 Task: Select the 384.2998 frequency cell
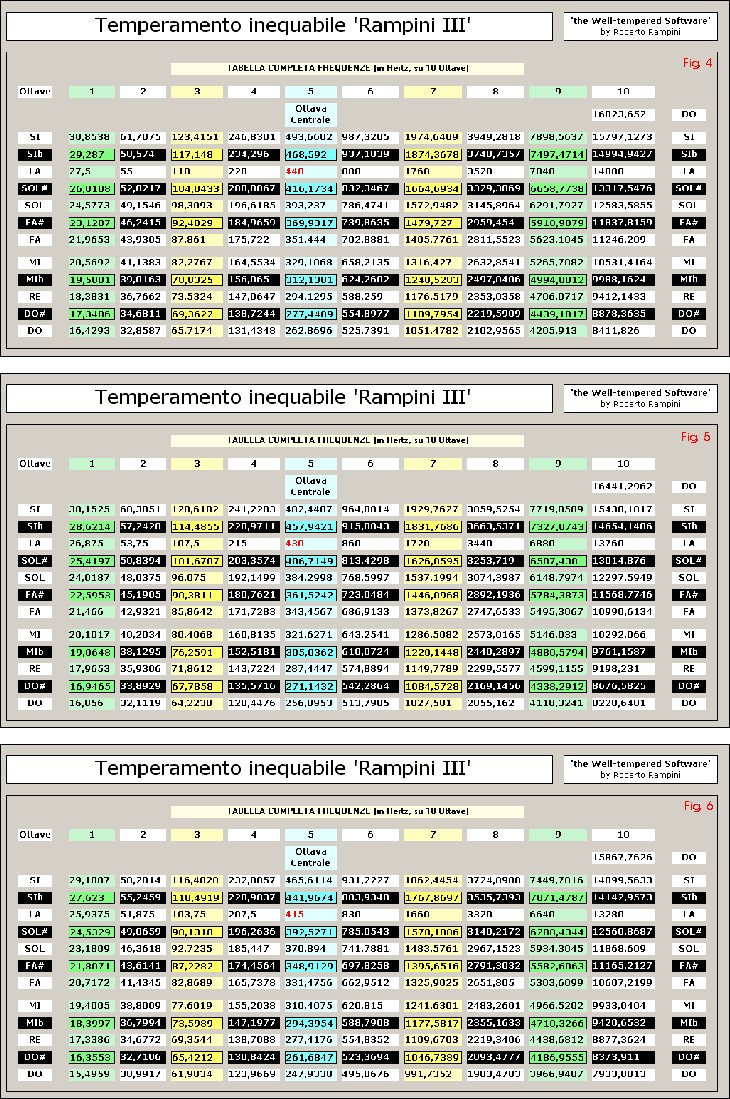(x=310, y=578)
